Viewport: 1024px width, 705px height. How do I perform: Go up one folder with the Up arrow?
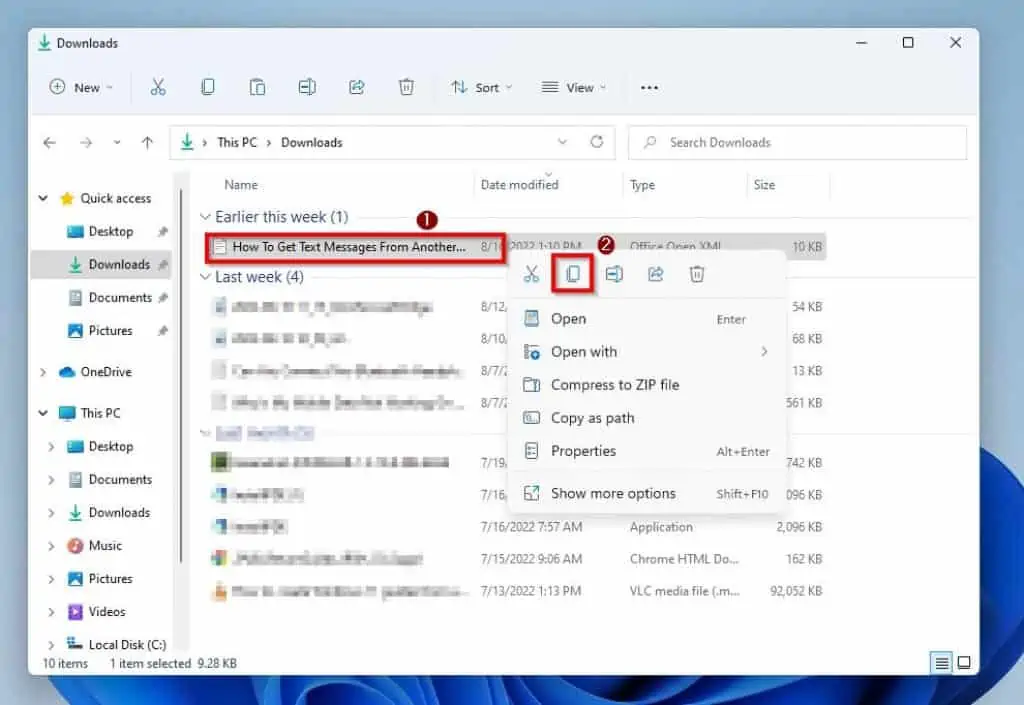coord(147,143)
